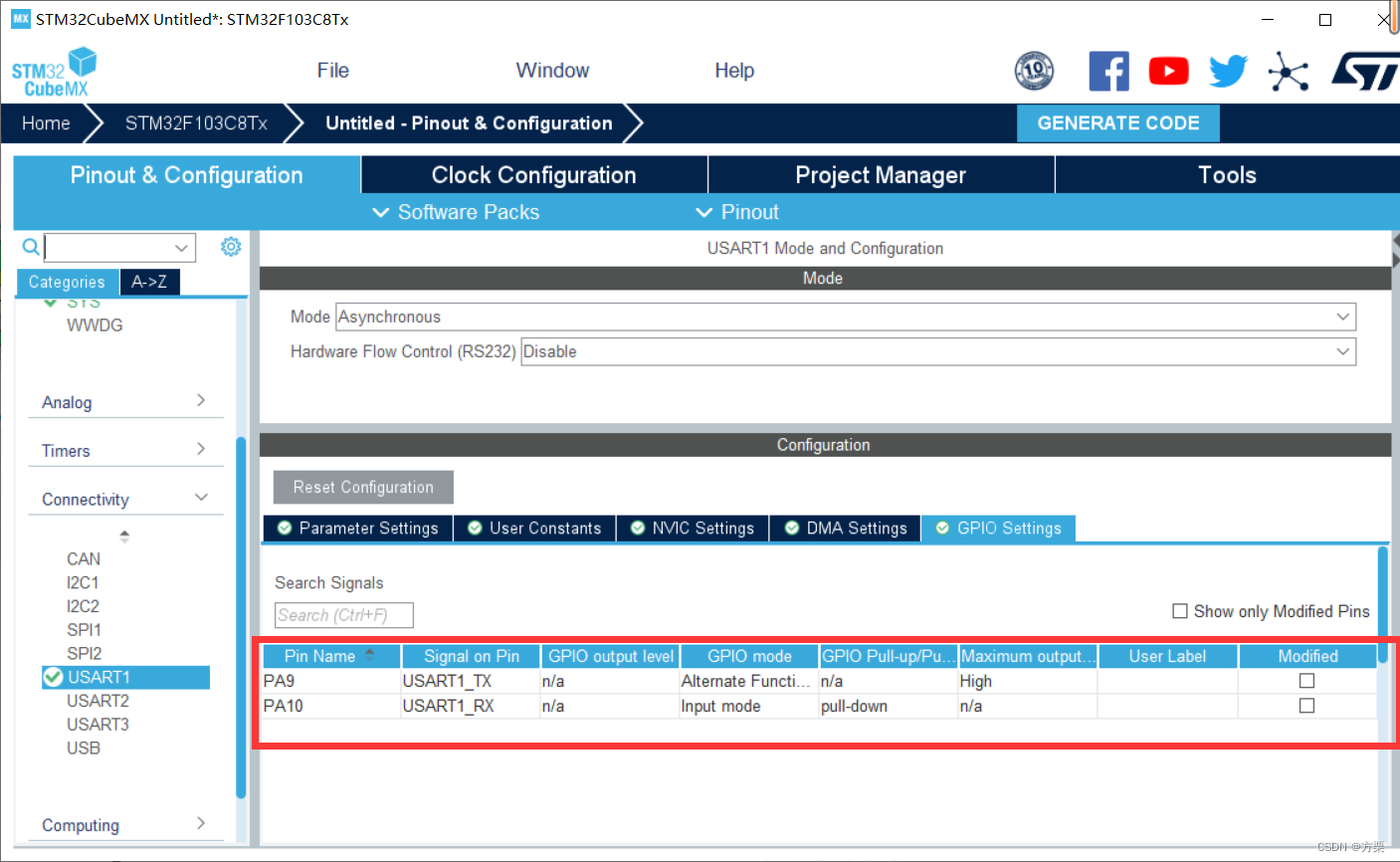Viewport: 1400px width, 862px height.
Task: Open Parameter Settings tab
Action: pos(358,529)
